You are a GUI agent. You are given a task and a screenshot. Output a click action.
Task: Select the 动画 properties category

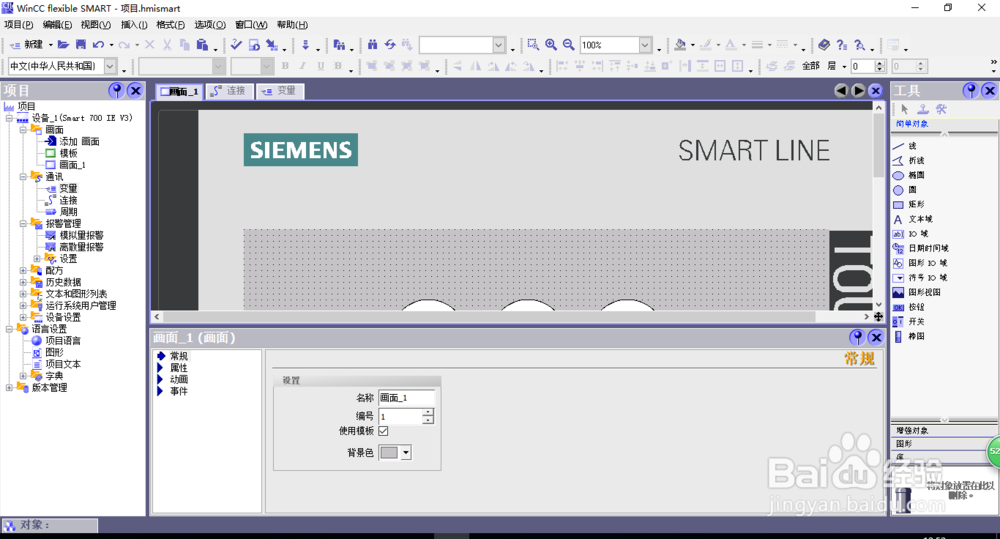pos(179,380)
